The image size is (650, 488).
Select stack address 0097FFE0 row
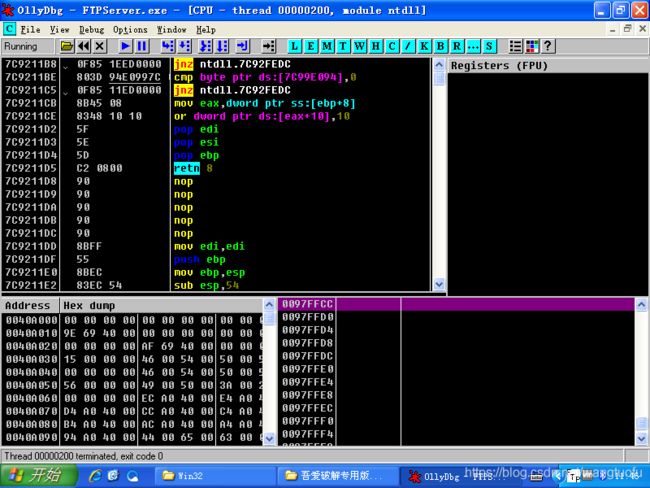[x=456, y=369]
